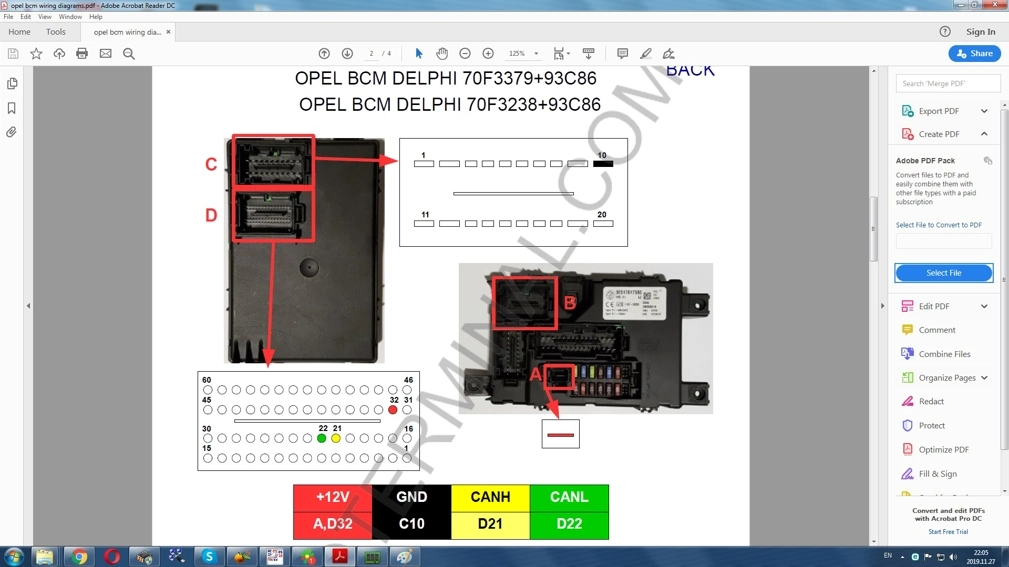This screenshot has width=1009, height=567.
Task: Open the Export PDF tool
Action: 938,111
